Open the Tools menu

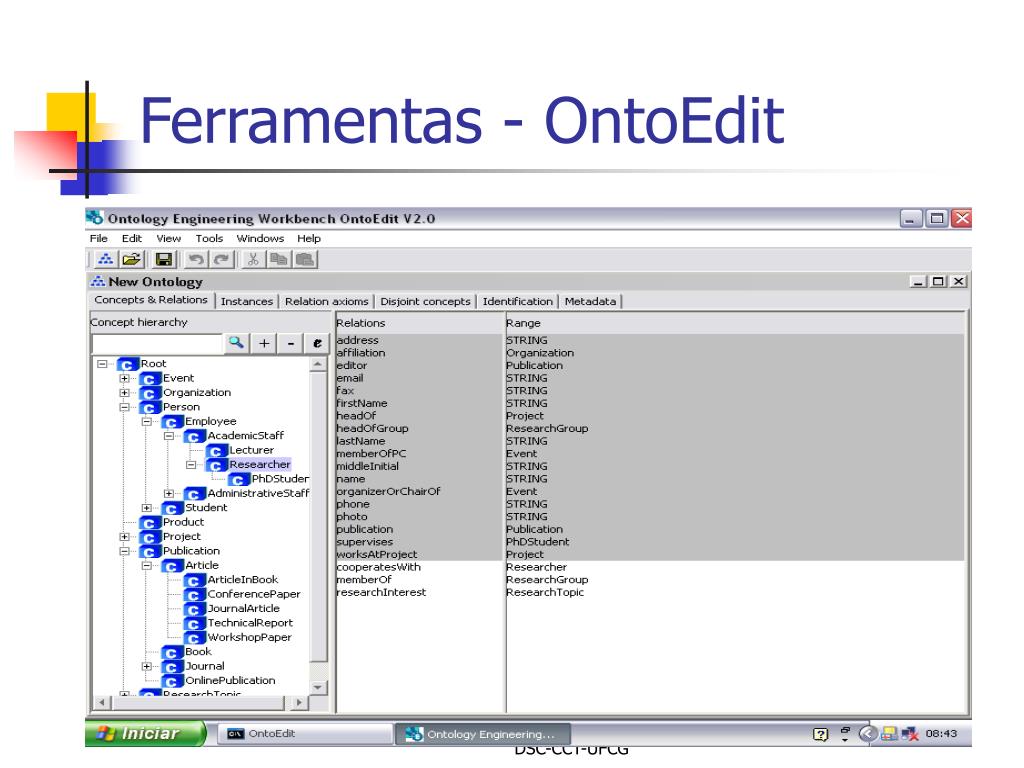click(209, 238)
